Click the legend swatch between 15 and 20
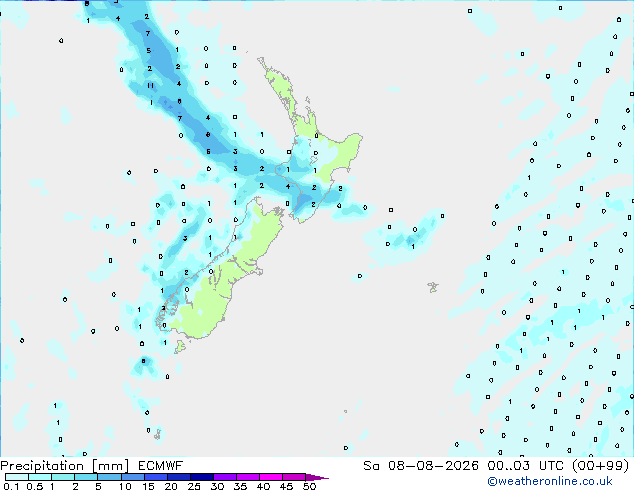 (155, 477)
